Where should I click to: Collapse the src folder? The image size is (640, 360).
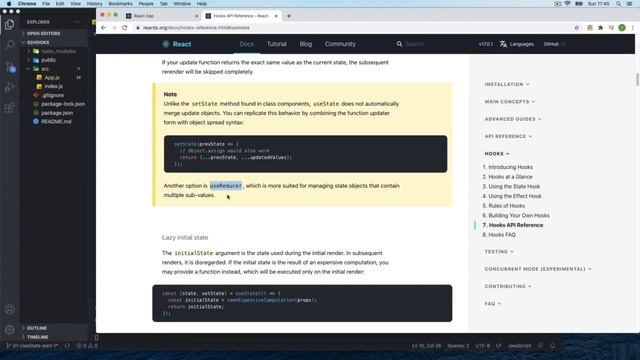pos(44,69)
